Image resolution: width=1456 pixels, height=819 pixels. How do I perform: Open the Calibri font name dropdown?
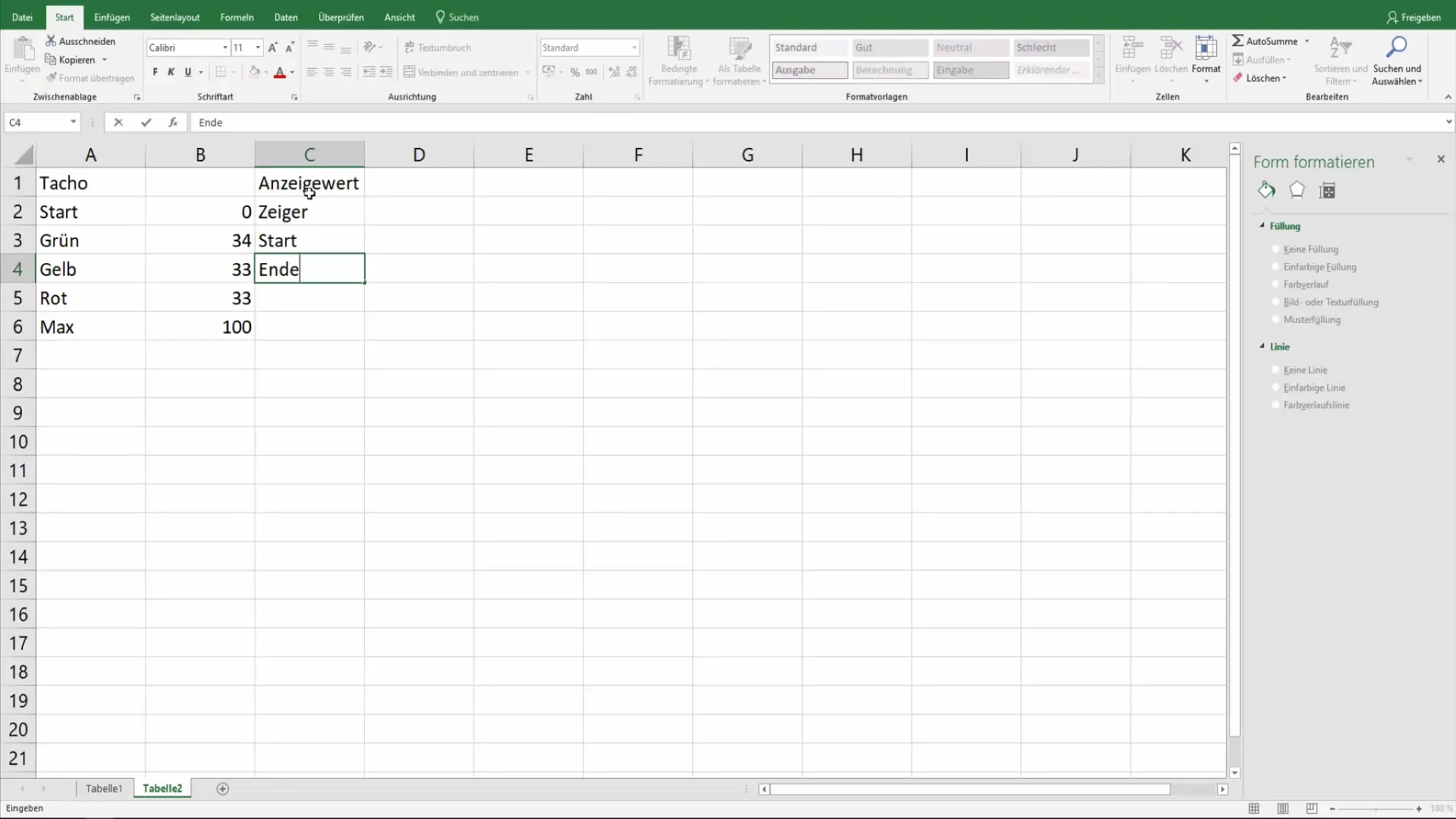pyautogui.click(x=225, y=47)
